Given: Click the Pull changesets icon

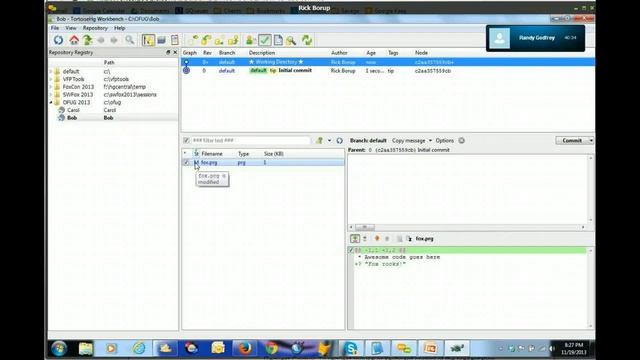Looking at the screenshot, I should pos(206,40).
